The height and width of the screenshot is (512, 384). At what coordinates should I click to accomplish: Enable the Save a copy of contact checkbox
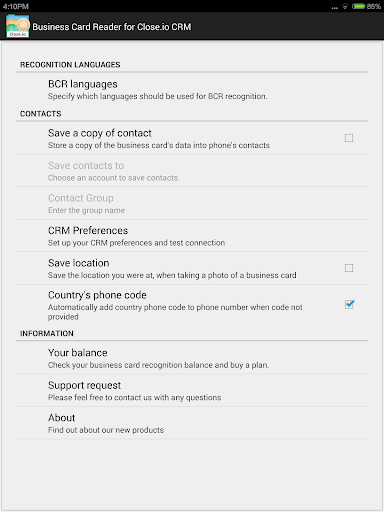point(349,138)
